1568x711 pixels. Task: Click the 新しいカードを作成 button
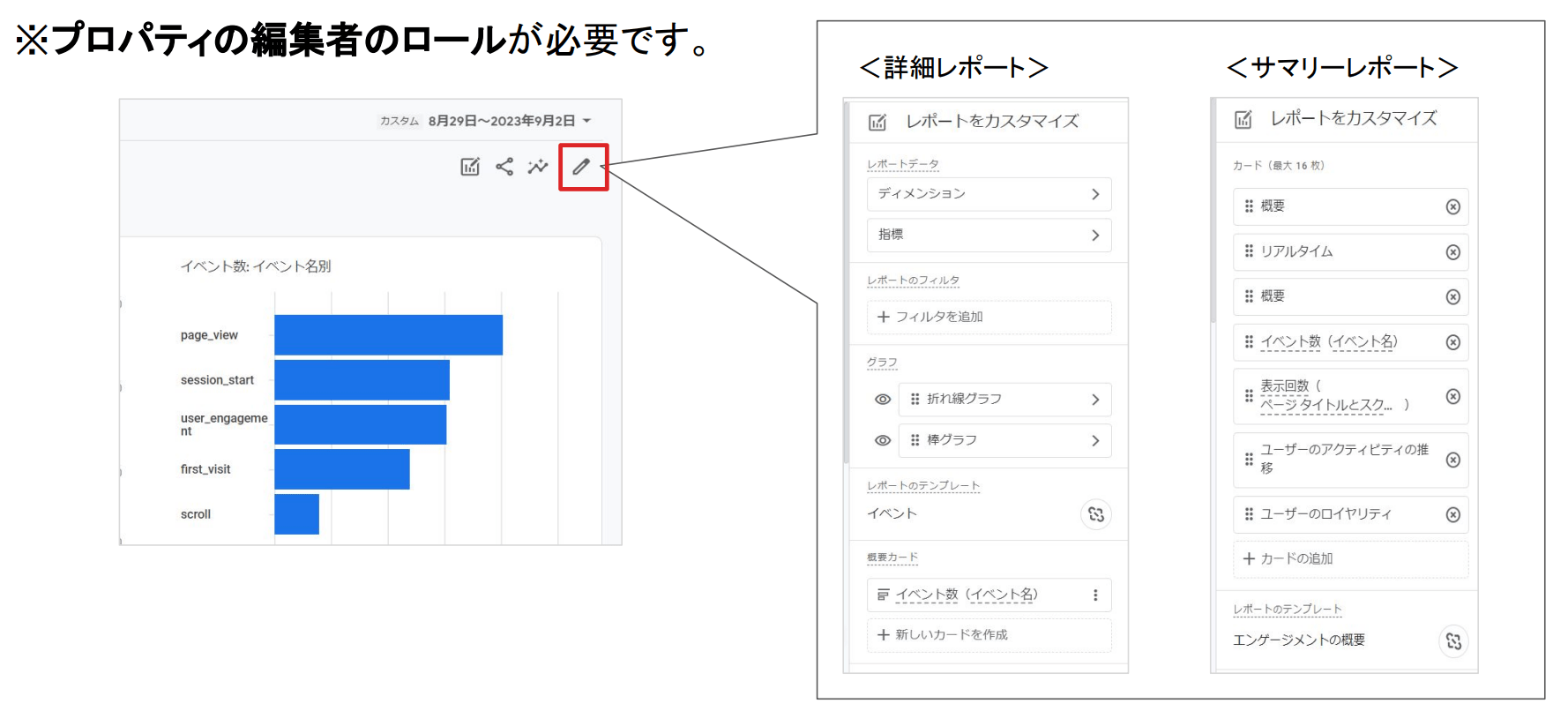pyautogui.click(x=989, y=635)
